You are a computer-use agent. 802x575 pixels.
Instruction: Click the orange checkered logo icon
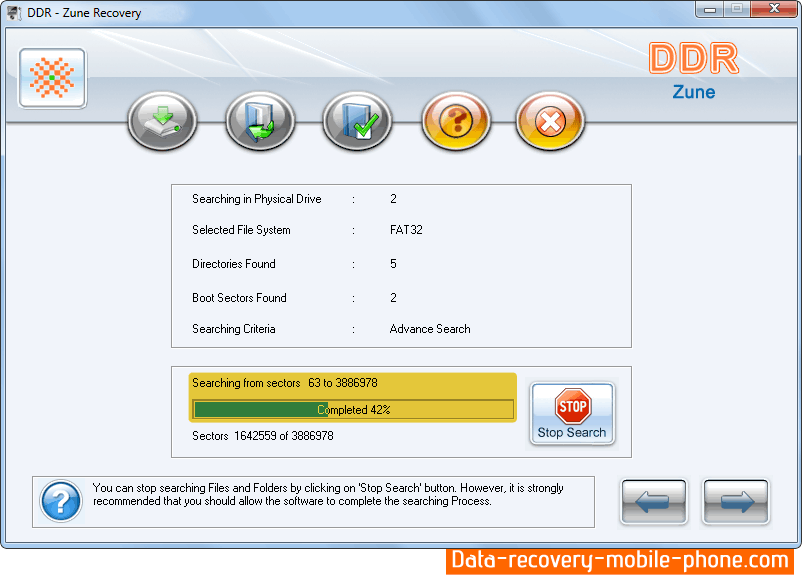[52, 78]
